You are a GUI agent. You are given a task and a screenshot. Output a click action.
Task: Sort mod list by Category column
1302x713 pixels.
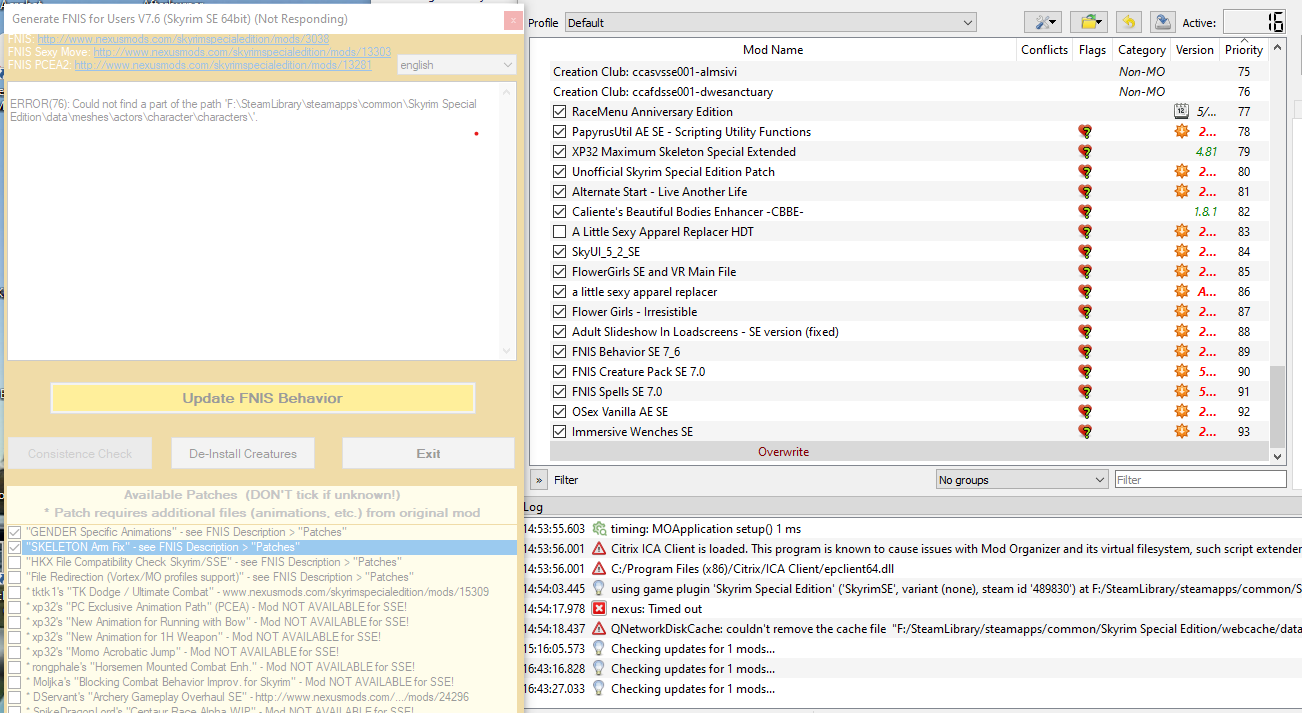tap(1141, 50)
